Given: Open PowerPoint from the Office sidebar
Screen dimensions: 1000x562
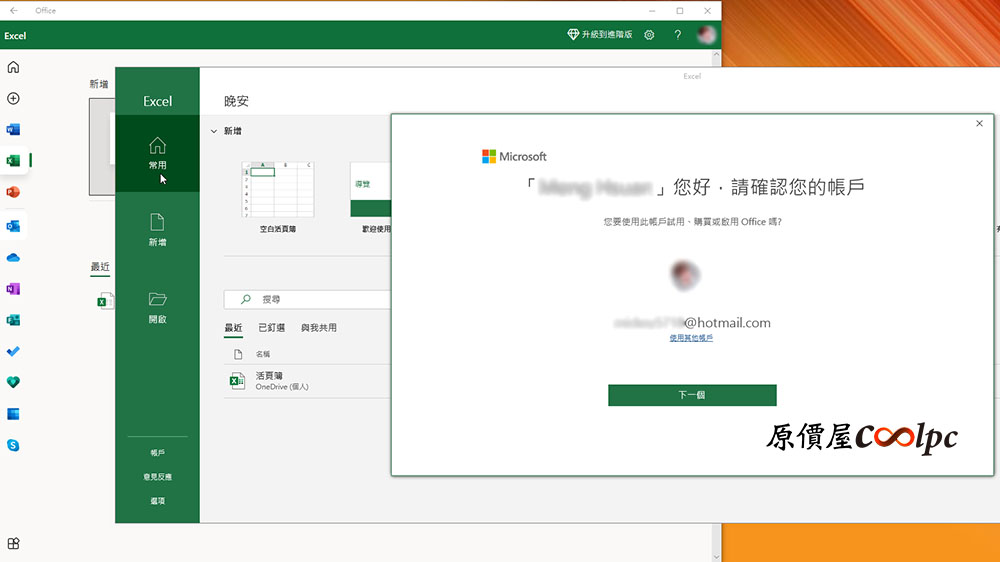Looking at the screenshot, I should 13,192.
